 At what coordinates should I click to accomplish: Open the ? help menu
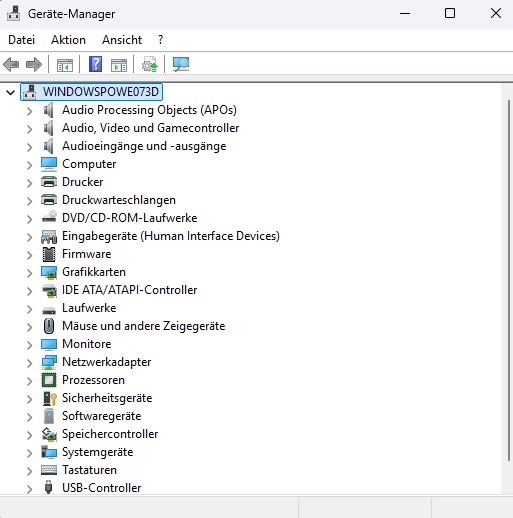pos(161,40)
